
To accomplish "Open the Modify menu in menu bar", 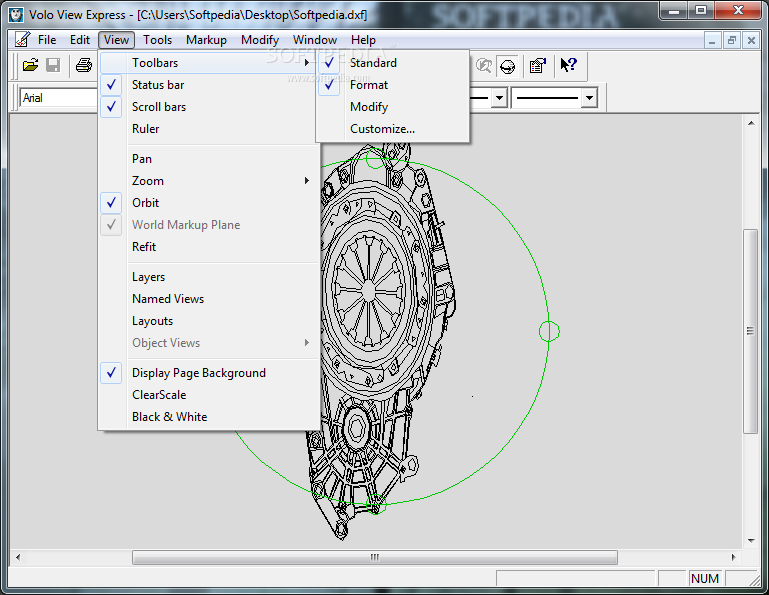I will [x=260, y=40].
